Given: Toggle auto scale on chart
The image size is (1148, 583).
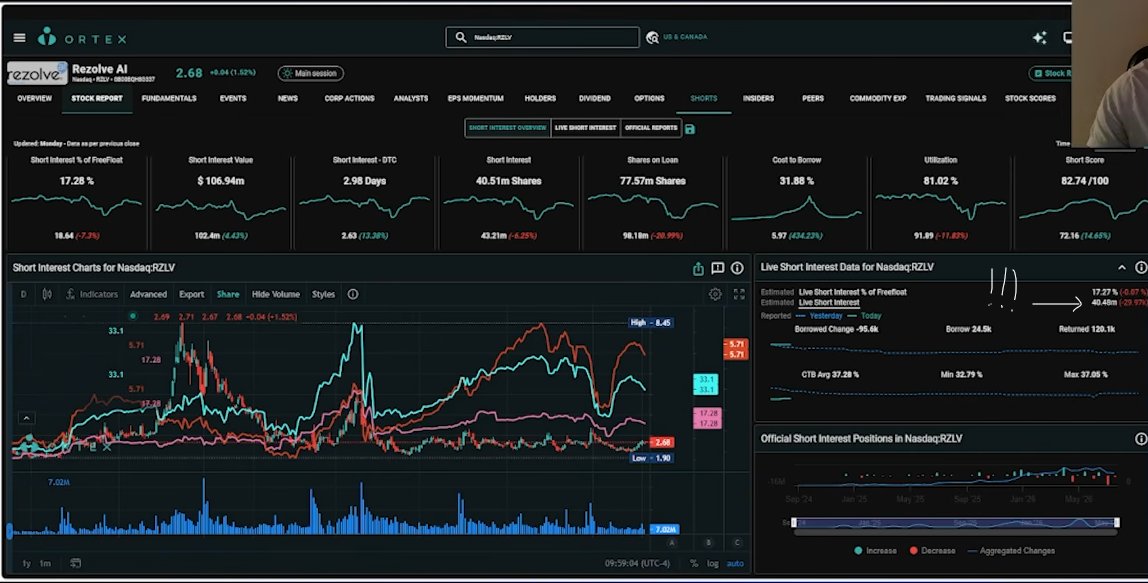Looking at the screenshot, I should 735,563.
